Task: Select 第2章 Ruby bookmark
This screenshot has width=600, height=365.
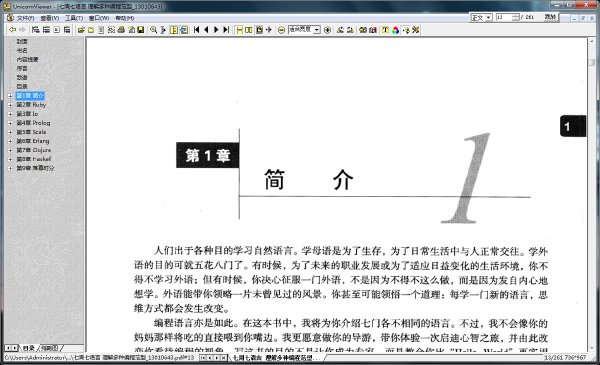Action: click(31, 104)
